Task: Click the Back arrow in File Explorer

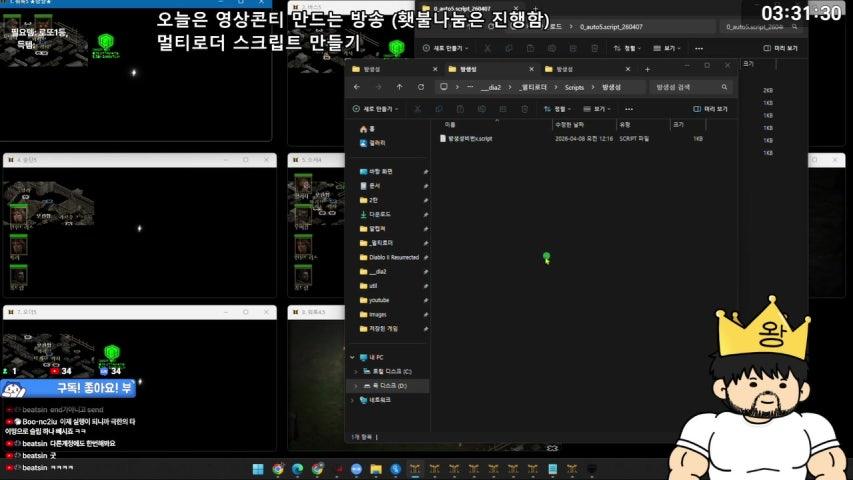Action: tap(357, 87)
